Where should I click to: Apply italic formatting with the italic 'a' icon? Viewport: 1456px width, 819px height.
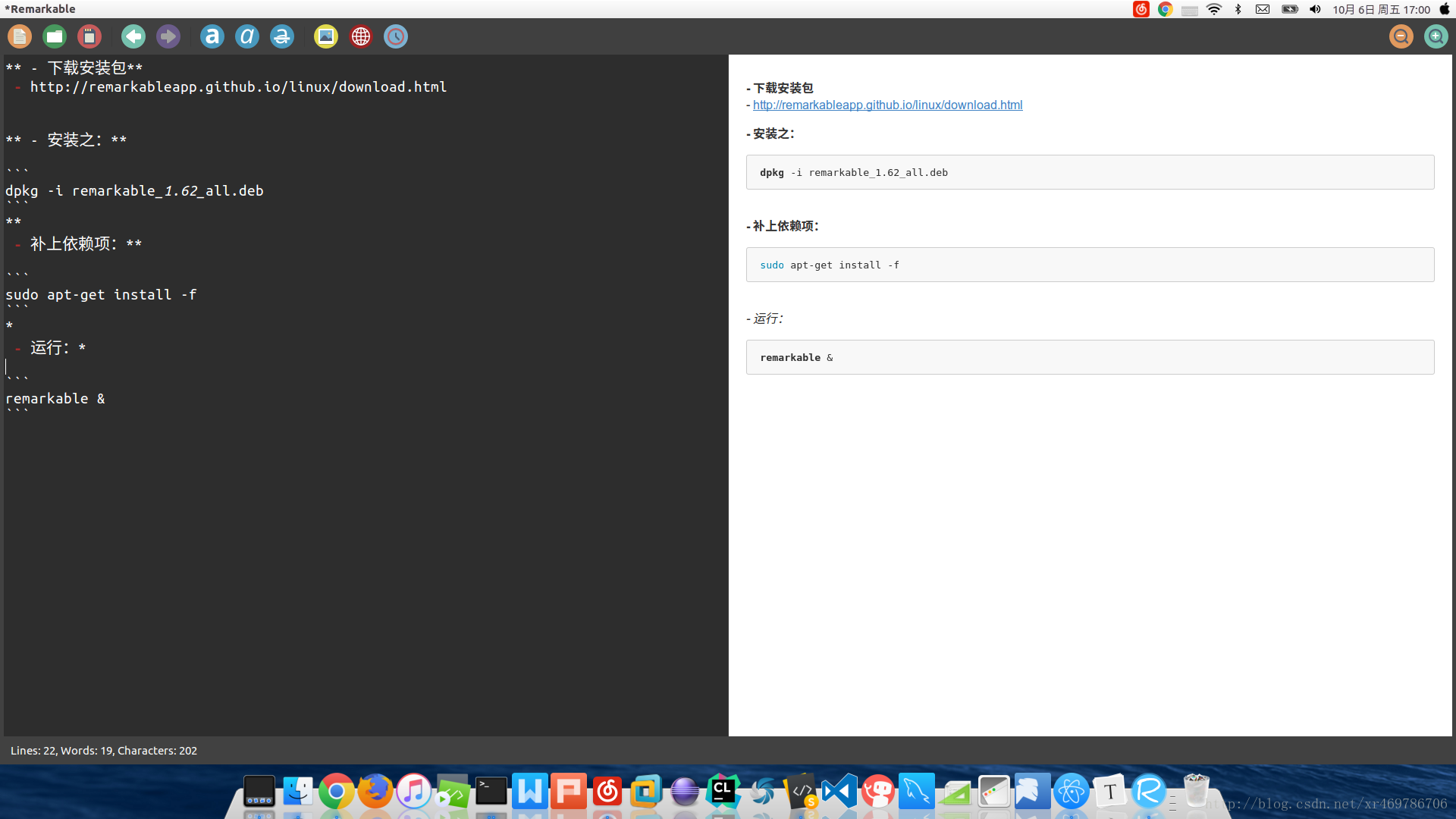point(247,36)
